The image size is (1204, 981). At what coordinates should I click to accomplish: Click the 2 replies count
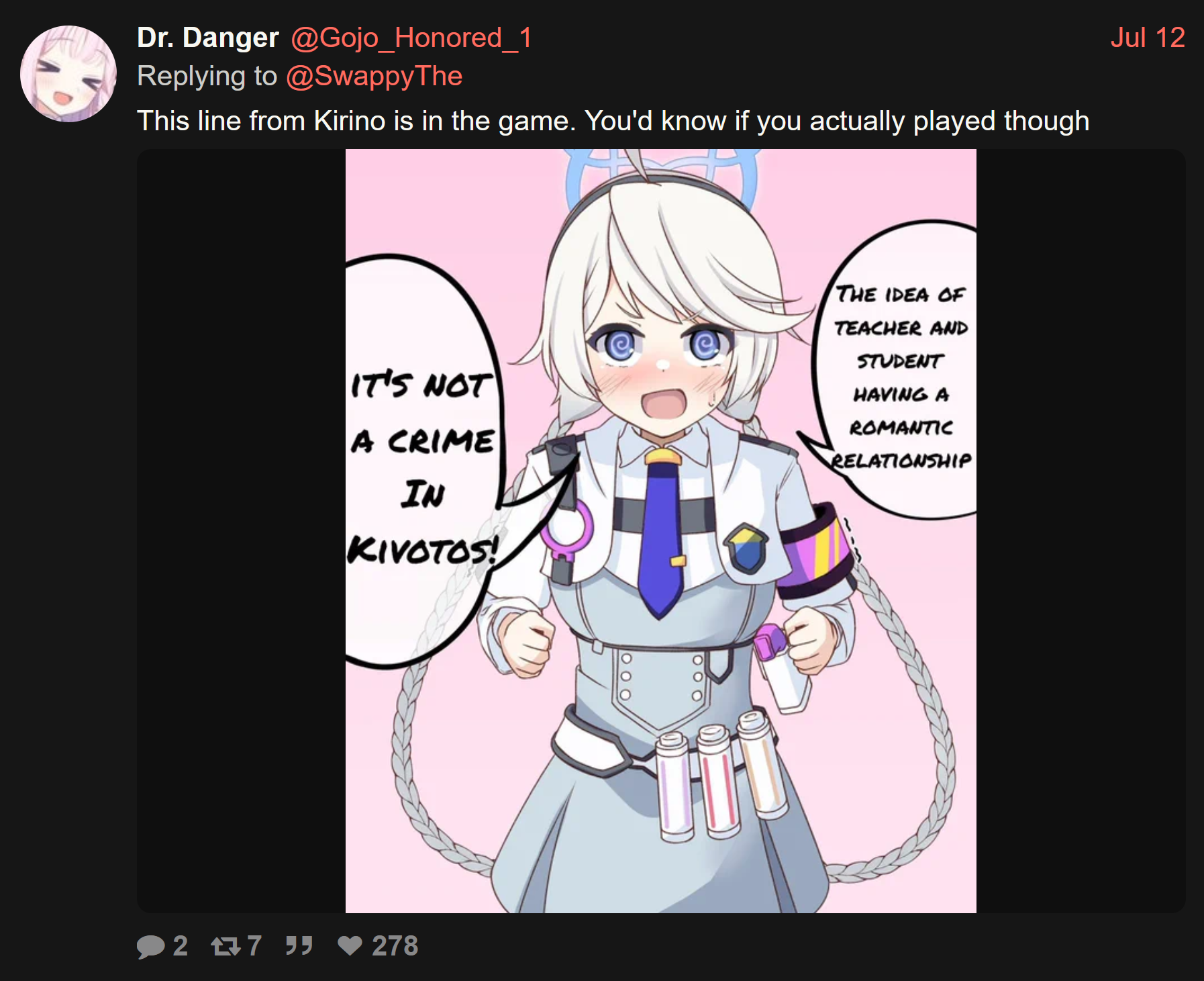[x=180, y=945]
